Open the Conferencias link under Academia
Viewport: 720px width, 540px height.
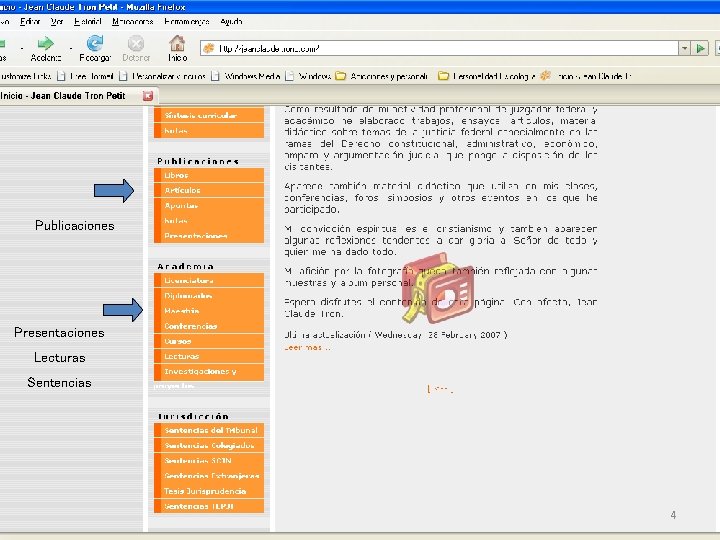(x=209, y=326)
